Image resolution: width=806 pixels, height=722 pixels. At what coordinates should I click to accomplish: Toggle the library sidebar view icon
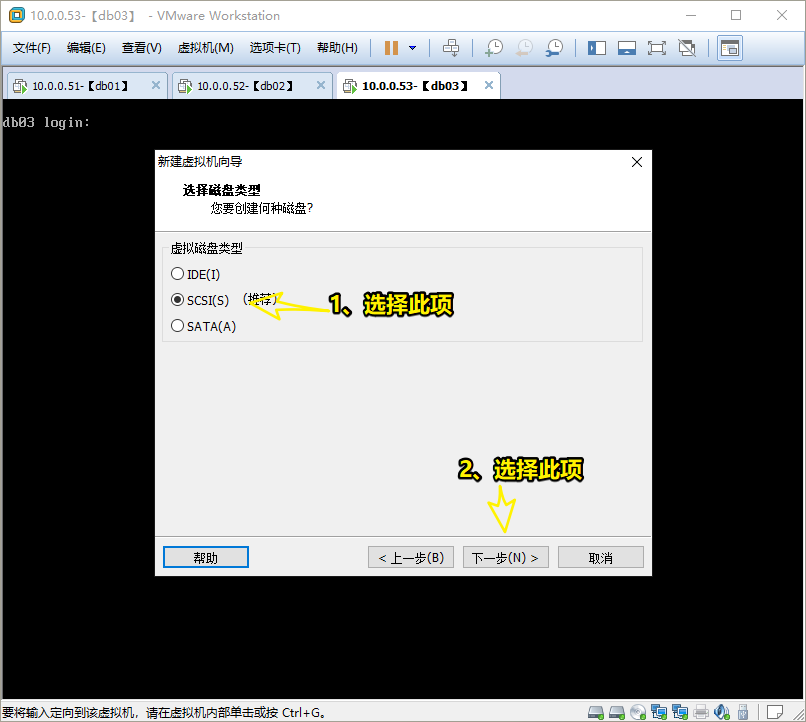point(597,48)
